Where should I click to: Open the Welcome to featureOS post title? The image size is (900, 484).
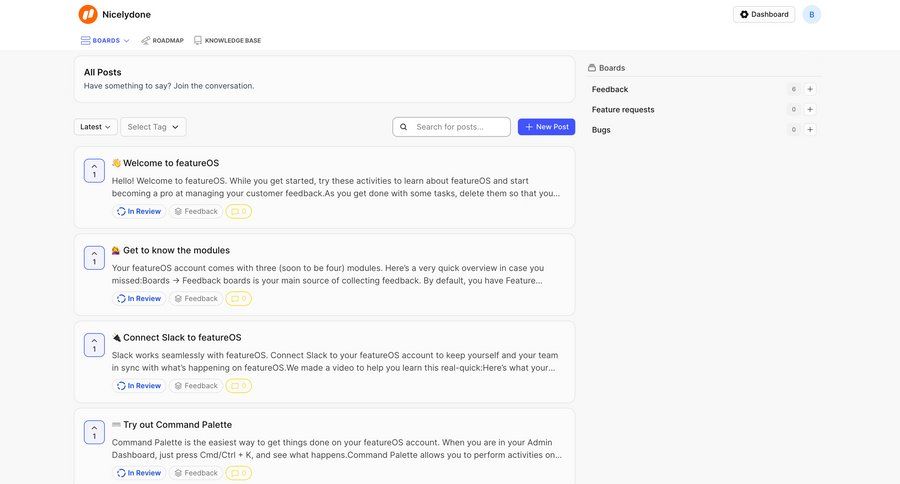(171, 163)
